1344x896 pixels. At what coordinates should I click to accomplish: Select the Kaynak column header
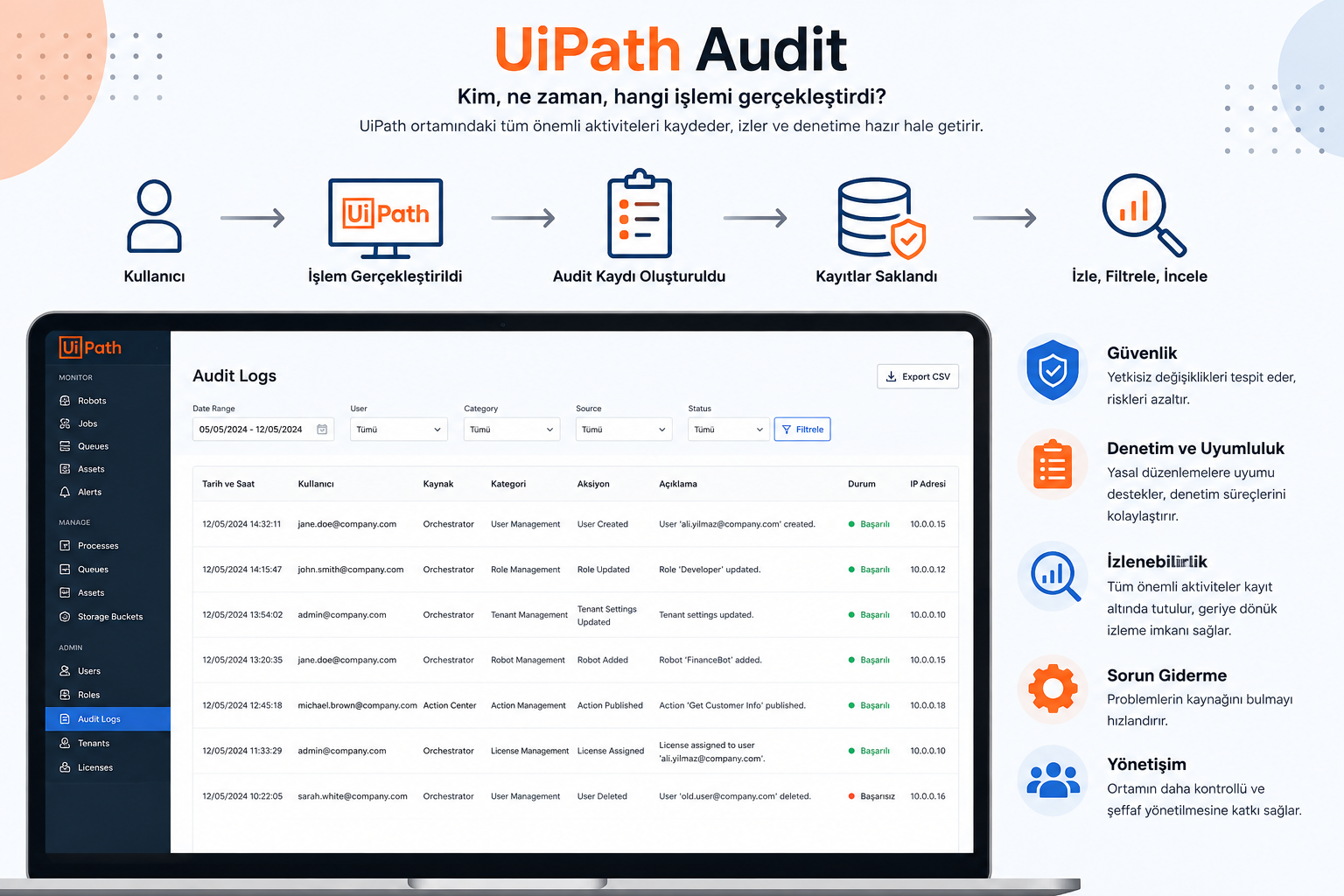438,484
